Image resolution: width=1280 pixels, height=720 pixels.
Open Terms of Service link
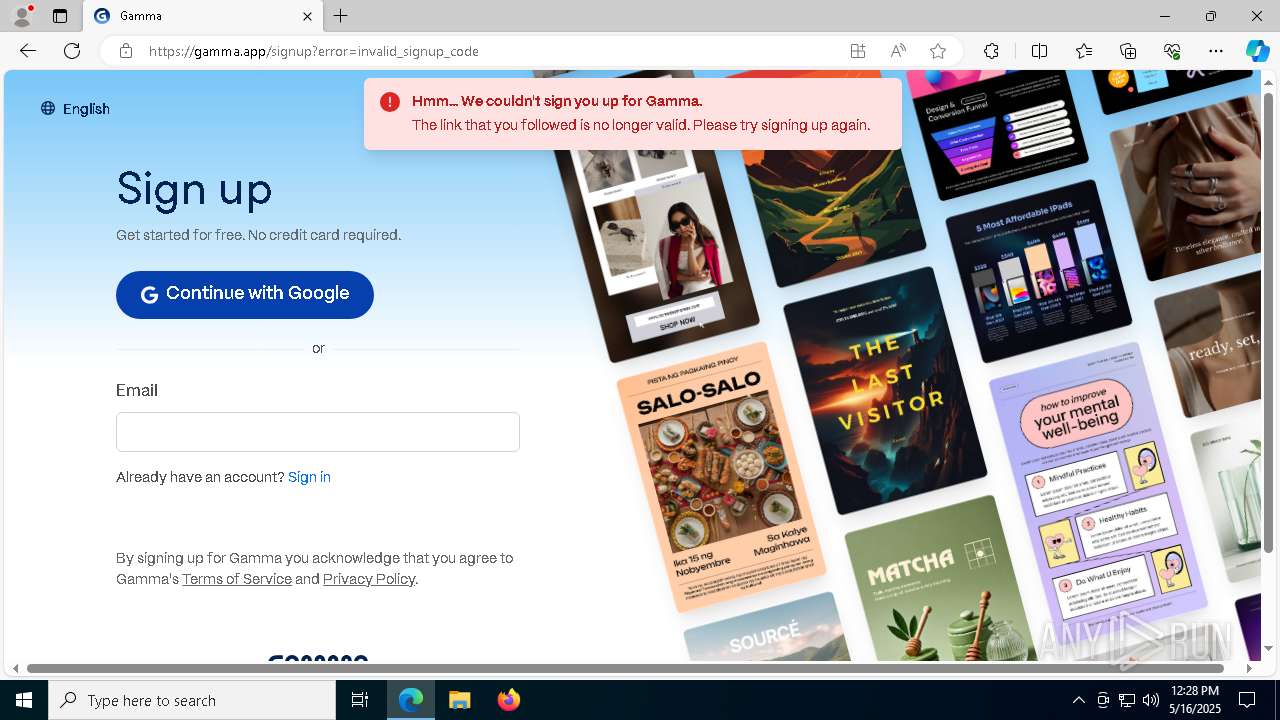click(237, 579)
